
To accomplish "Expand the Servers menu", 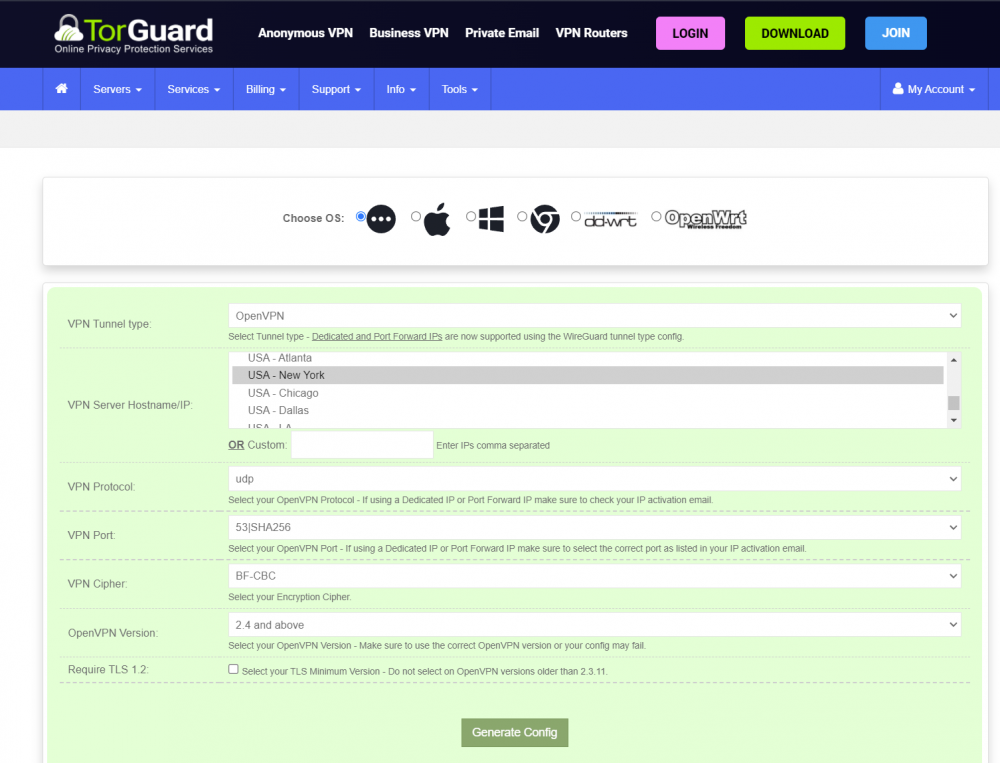I will pyautogui.click(x=117, y=89).
